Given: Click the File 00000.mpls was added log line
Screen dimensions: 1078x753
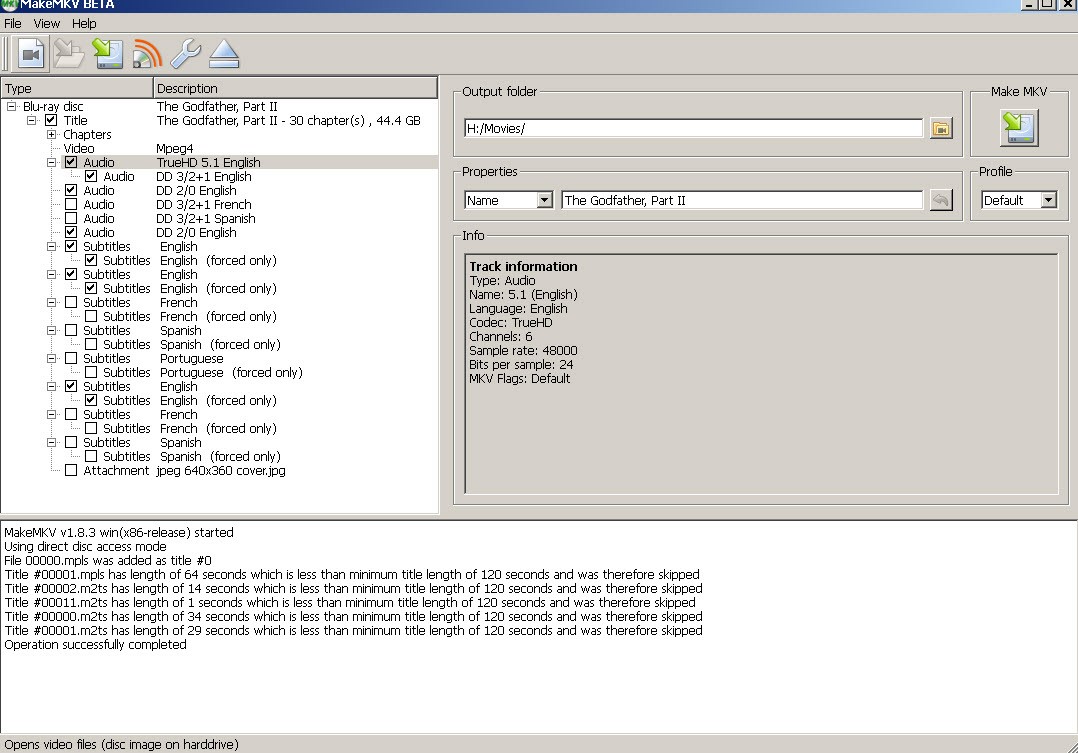Looking at the screenshot, I should tap(108, 560).
